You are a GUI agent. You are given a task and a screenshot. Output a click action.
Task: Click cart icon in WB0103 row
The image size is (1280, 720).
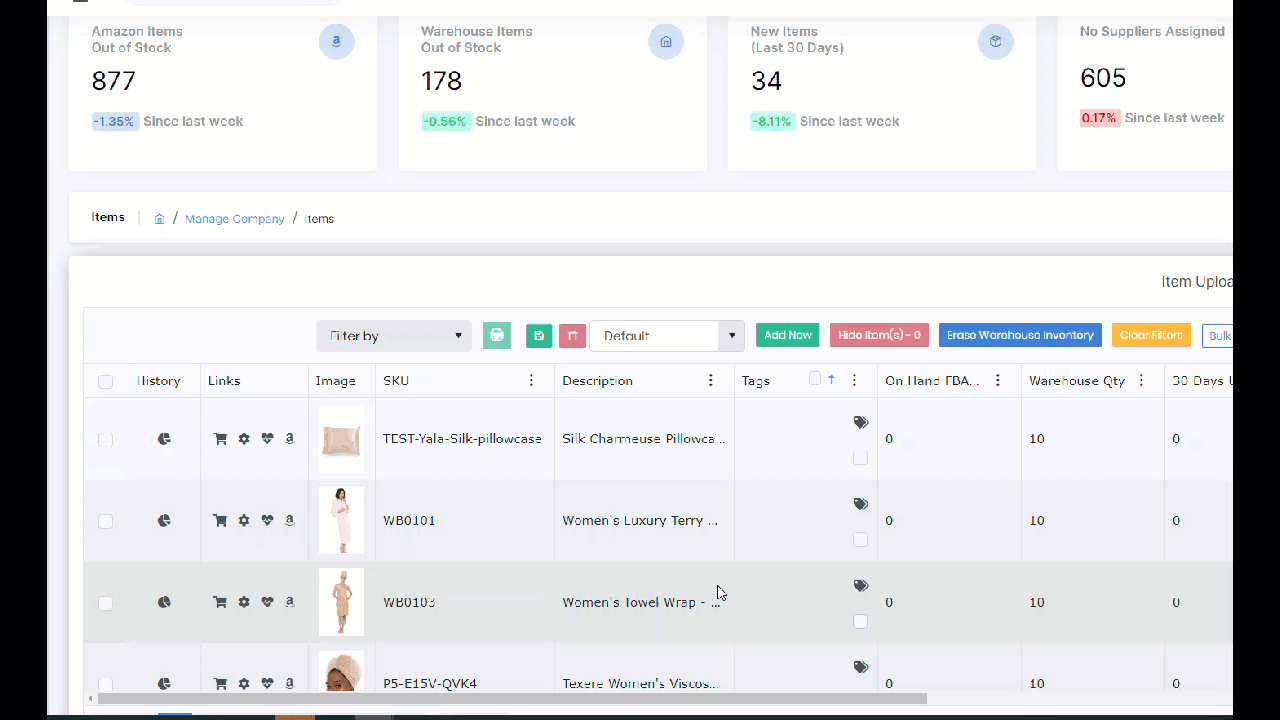click(x=220, y=602)
